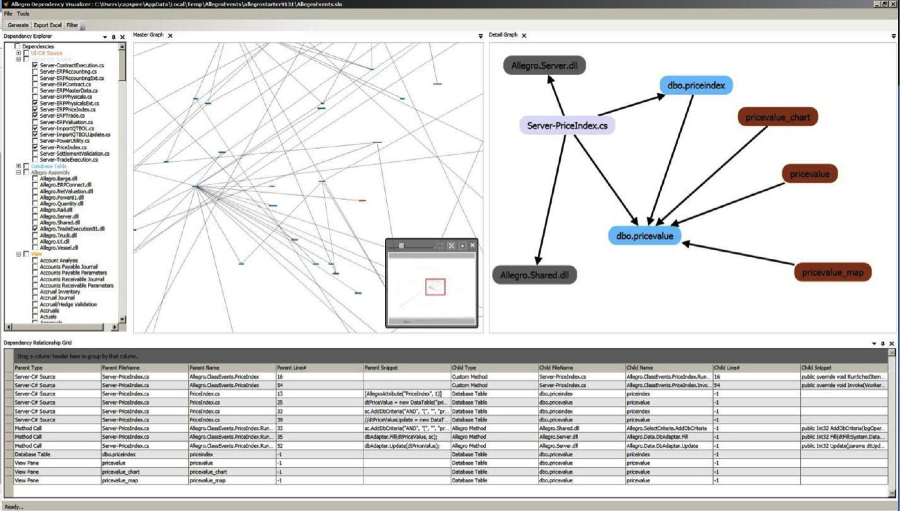This screenshot has height=512, width=900.
Task: Open the Detail Graph document list dropdown
Action: pyautogui.click(x=894, y=36)
